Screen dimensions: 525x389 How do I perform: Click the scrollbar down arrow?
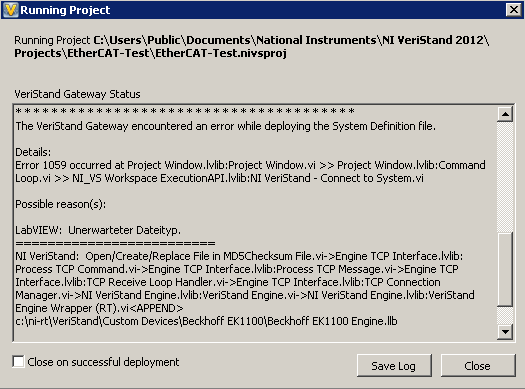click(505, 332)
